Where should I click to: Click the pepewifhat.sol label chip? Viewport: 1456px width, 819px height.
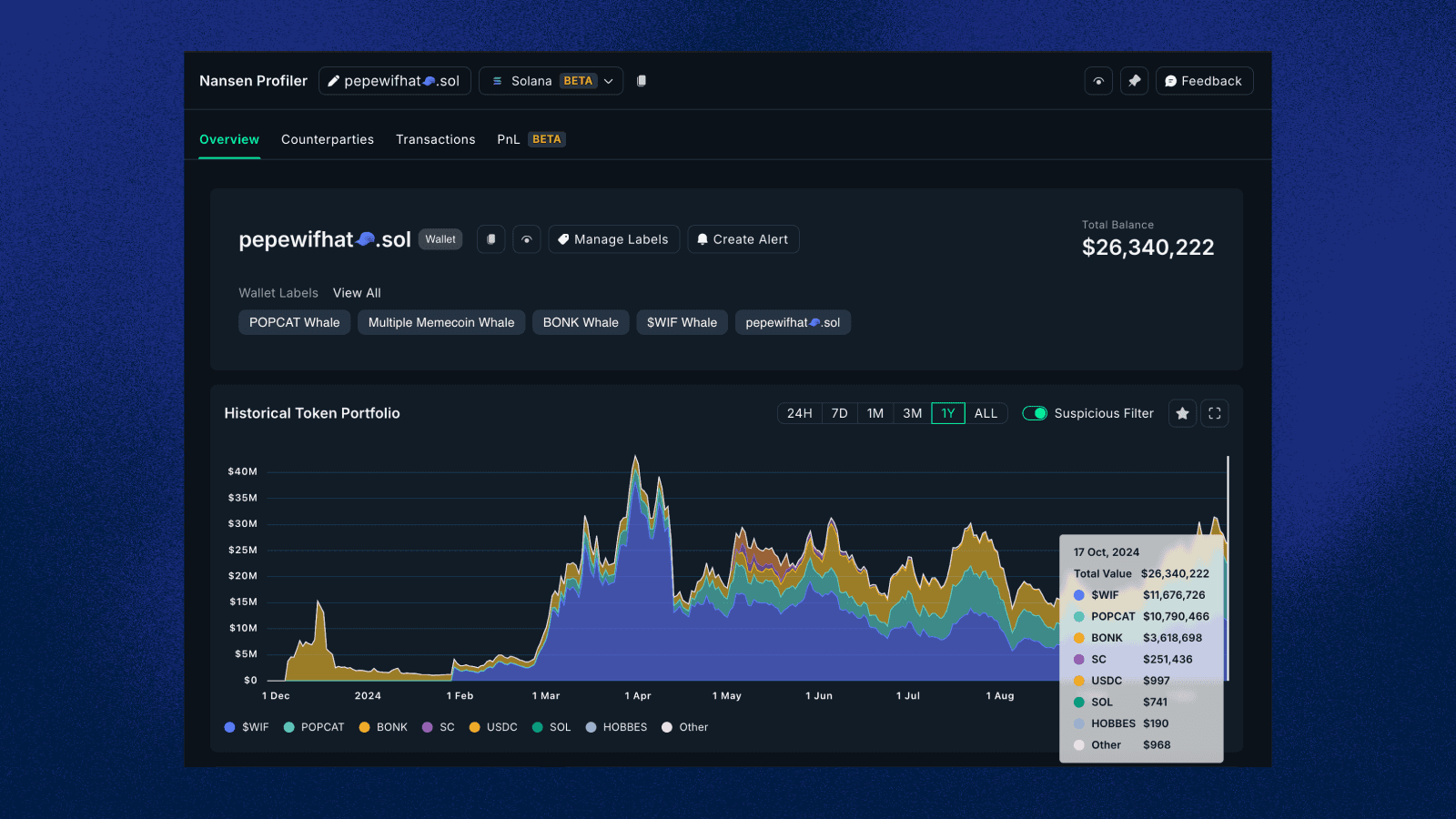(x=793, y=322)
